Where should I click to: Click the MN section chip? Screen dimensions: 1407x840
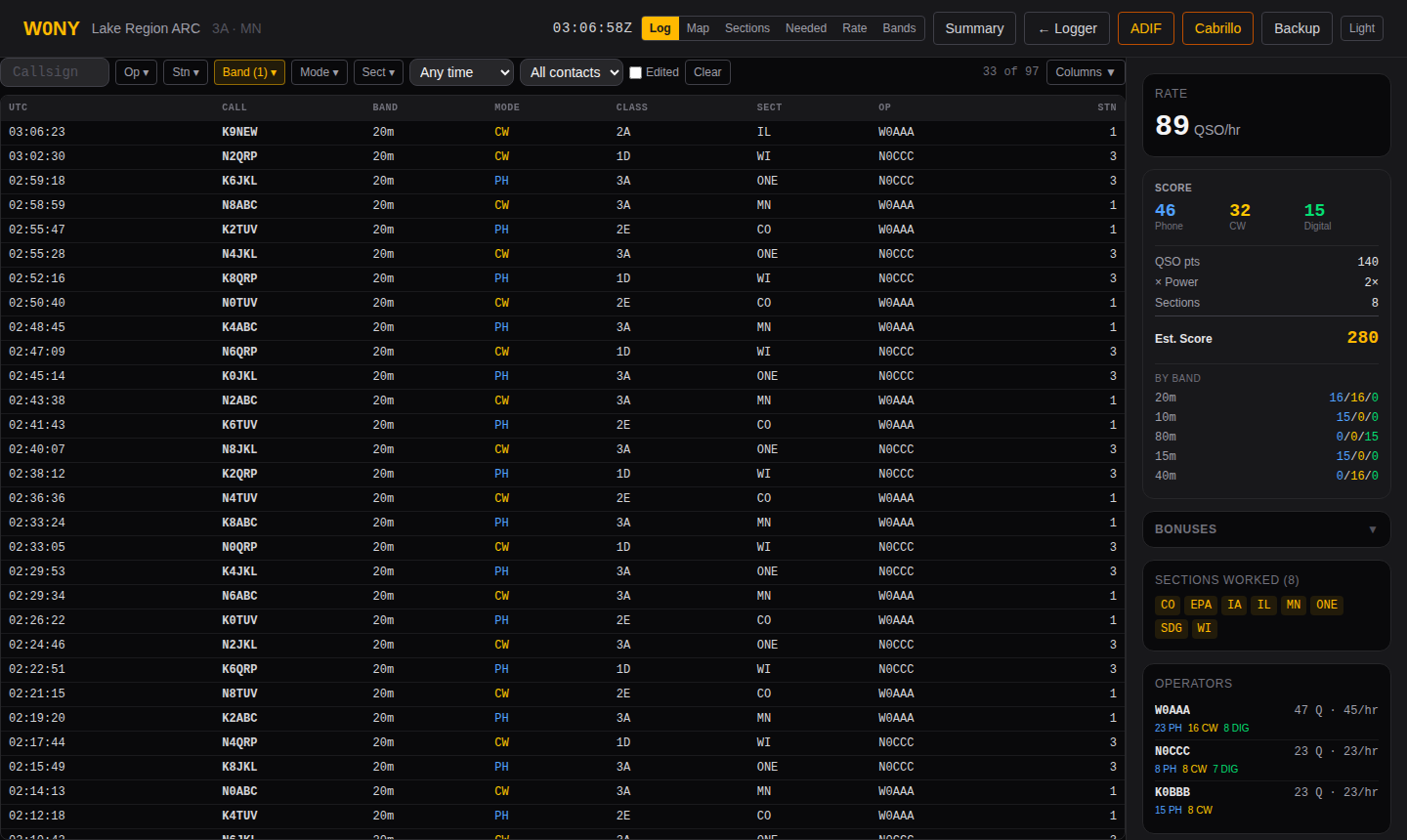click(1294, 605)
